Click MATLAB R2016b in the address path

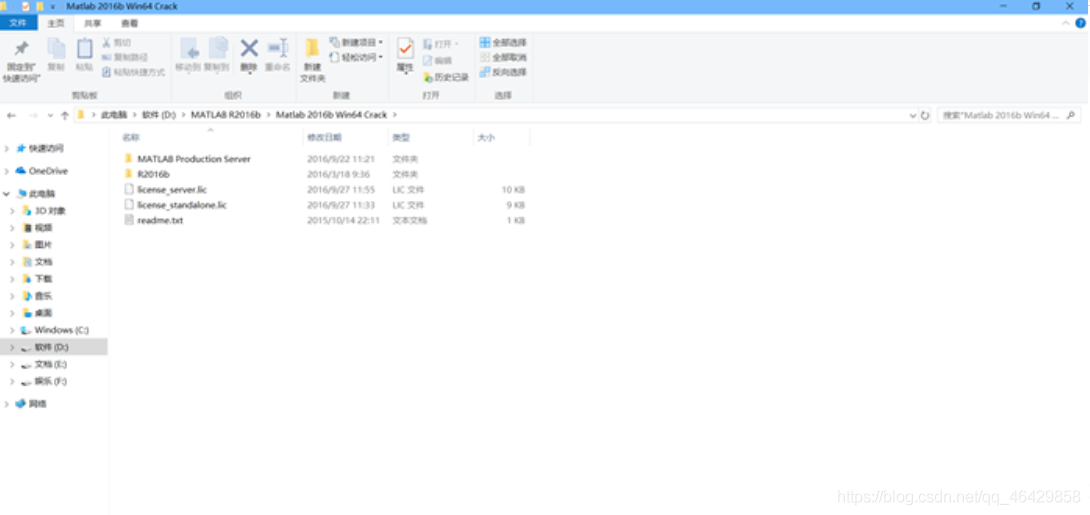225,115
